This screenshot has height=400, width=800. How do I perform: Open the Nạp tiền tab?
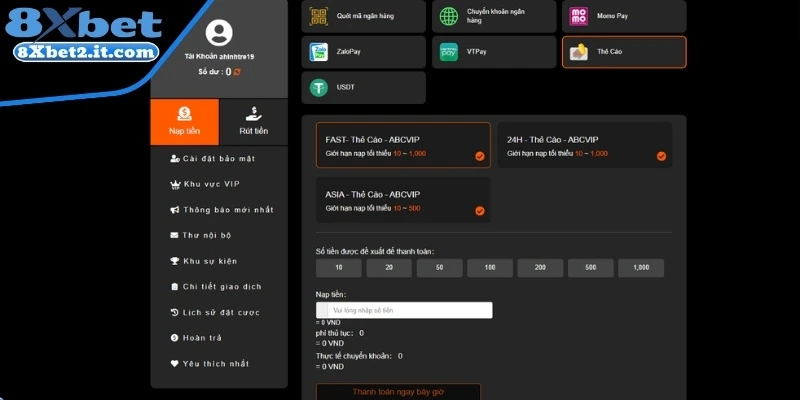(185, 122)
